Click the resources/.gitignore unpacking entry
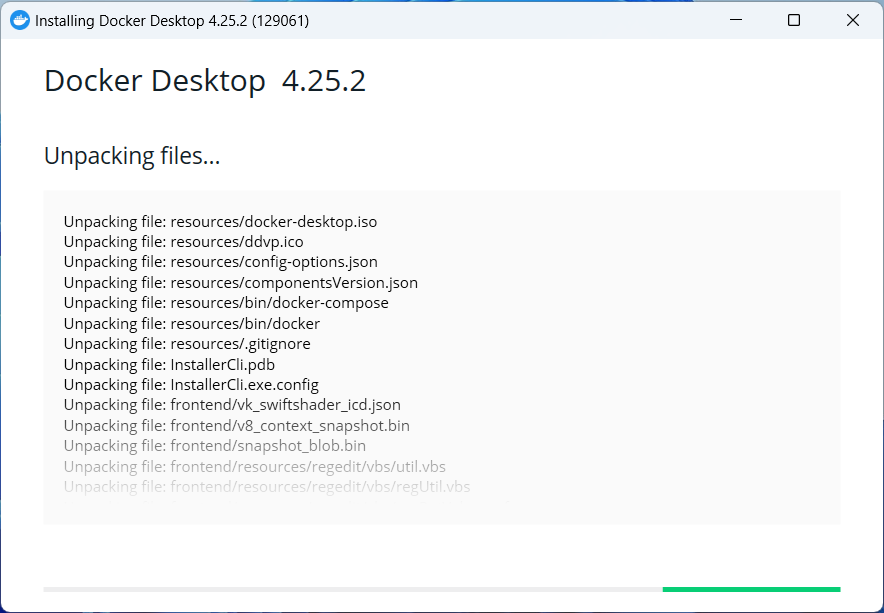 pos(188,343)
